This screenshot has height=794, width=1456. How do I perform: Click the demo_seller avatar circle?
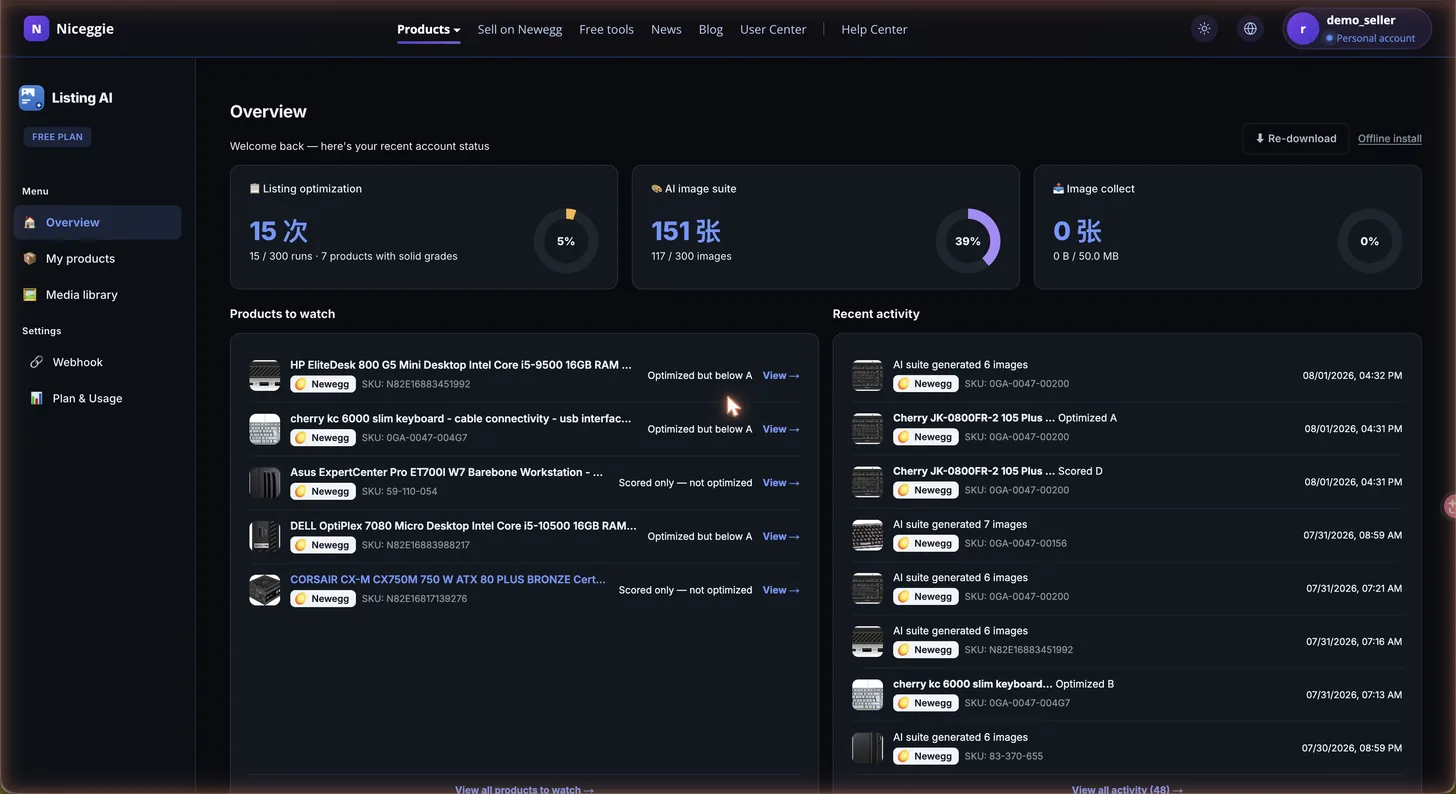click(1303, 29)
